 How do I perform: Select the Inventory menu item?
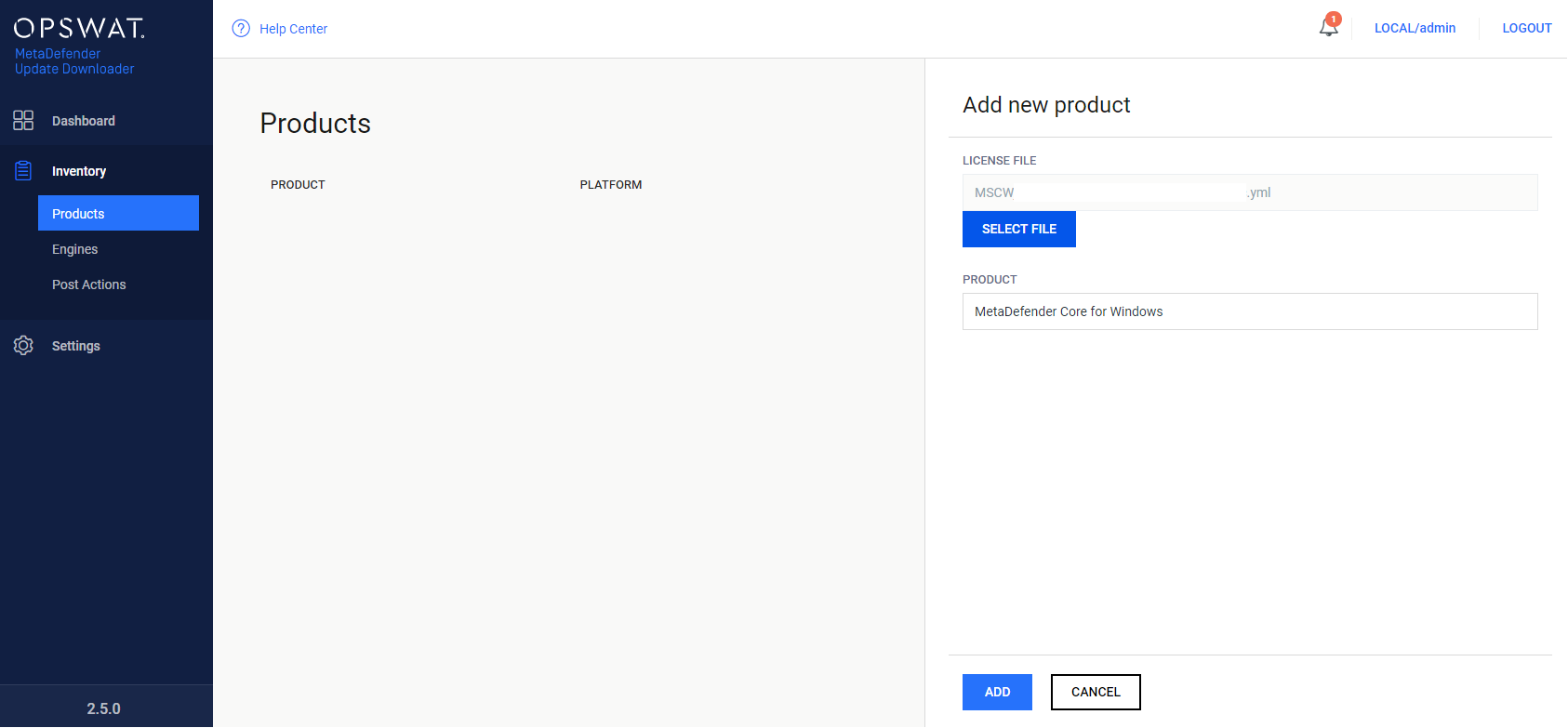tap(79, 171)
